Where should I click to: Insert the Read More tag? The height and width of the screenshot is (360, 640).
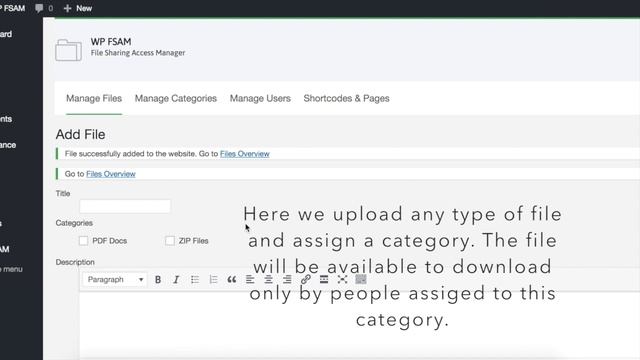click(x=324, y=280)
